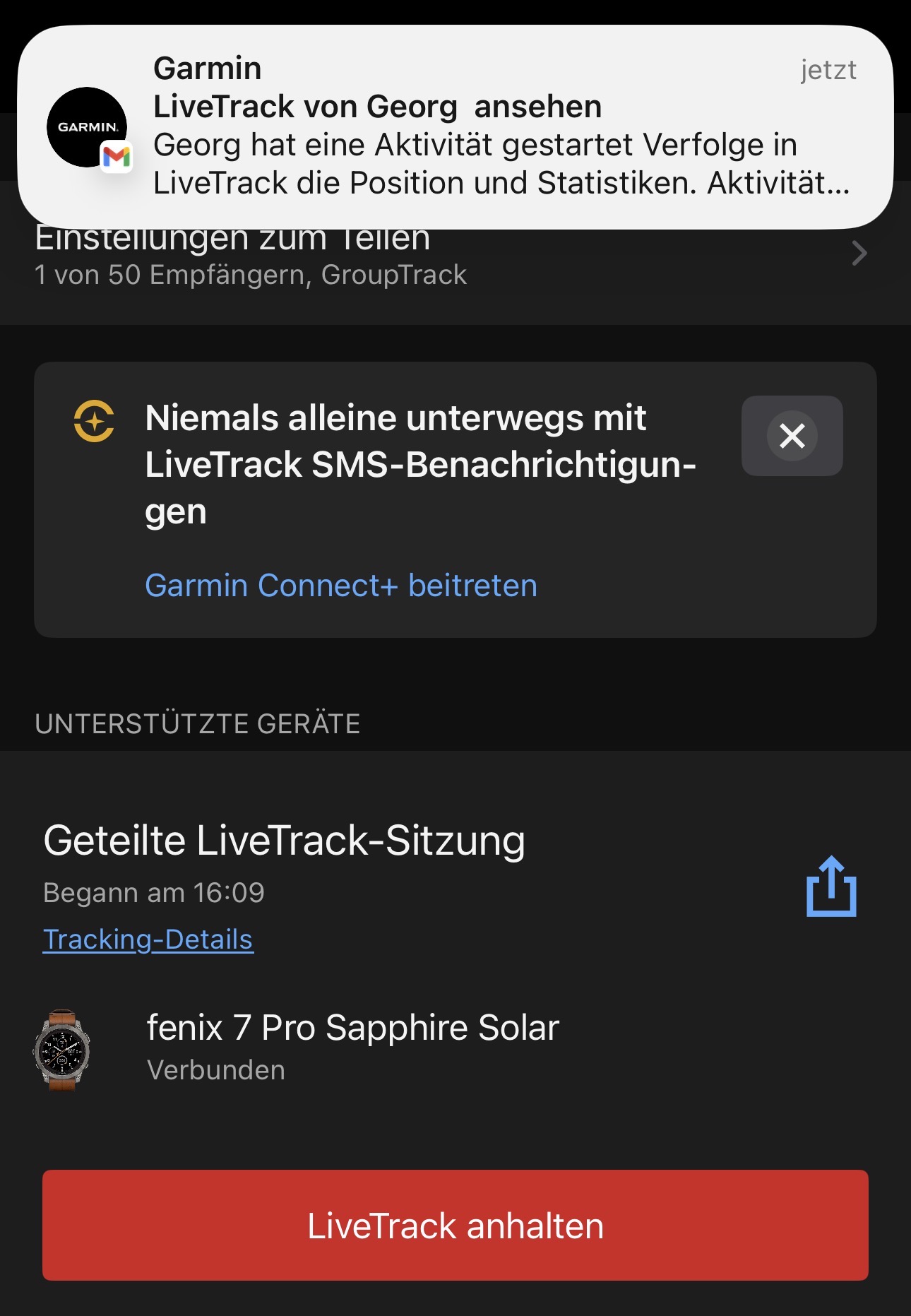Open the 'Garmin Connect+ beitreten' link
The image size is (911, 1316).
[x=341, y=586]
